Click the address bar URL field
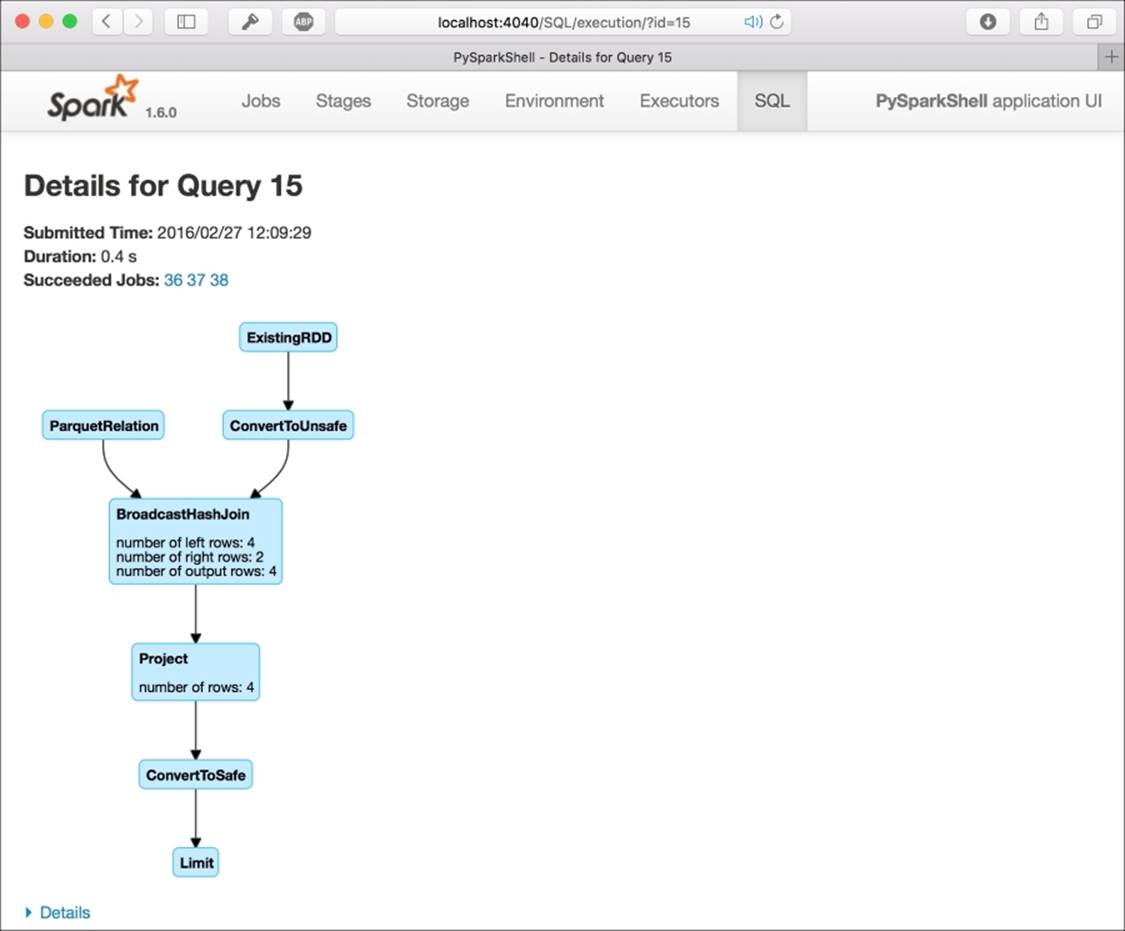The width and height of the screenshot is (1125, 931). tap(562, 20)
